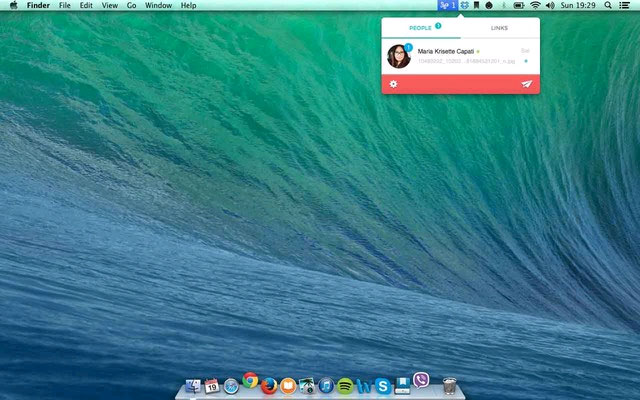The width and height of the screenshot is (640, 400).
Task: Open the File menu
Action: tap(64, 5)
